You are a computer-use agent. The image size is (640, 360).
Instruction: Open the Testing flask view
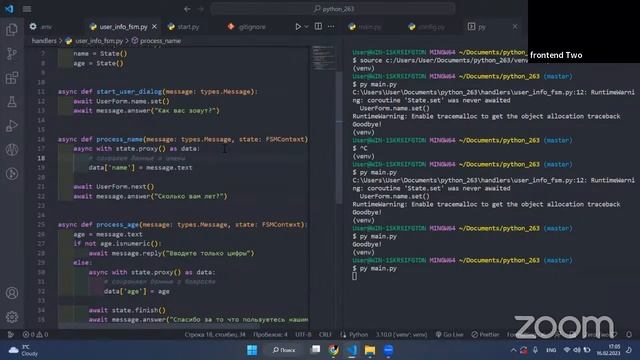(12, 102)
